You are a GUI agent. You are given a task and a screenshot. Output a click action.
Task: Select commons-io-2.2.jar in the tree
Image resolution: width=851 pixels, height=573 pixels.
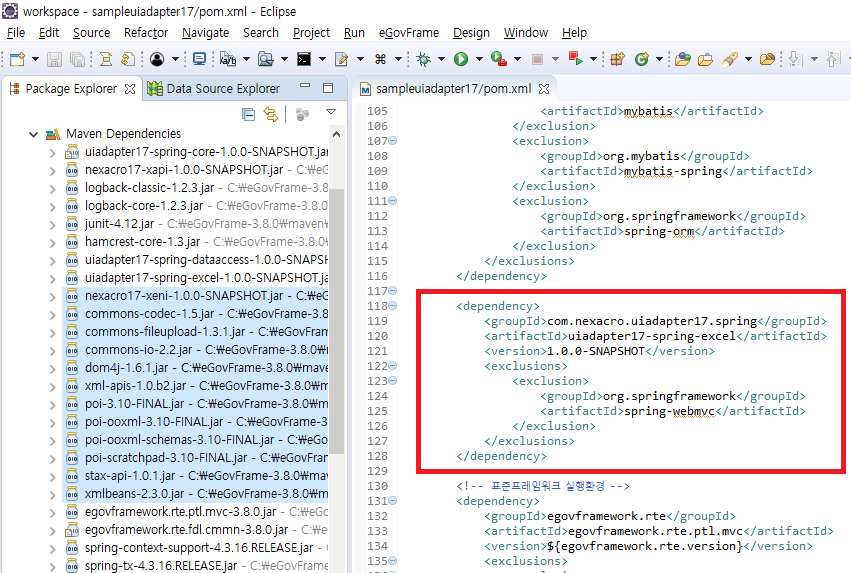coord(123,350)
